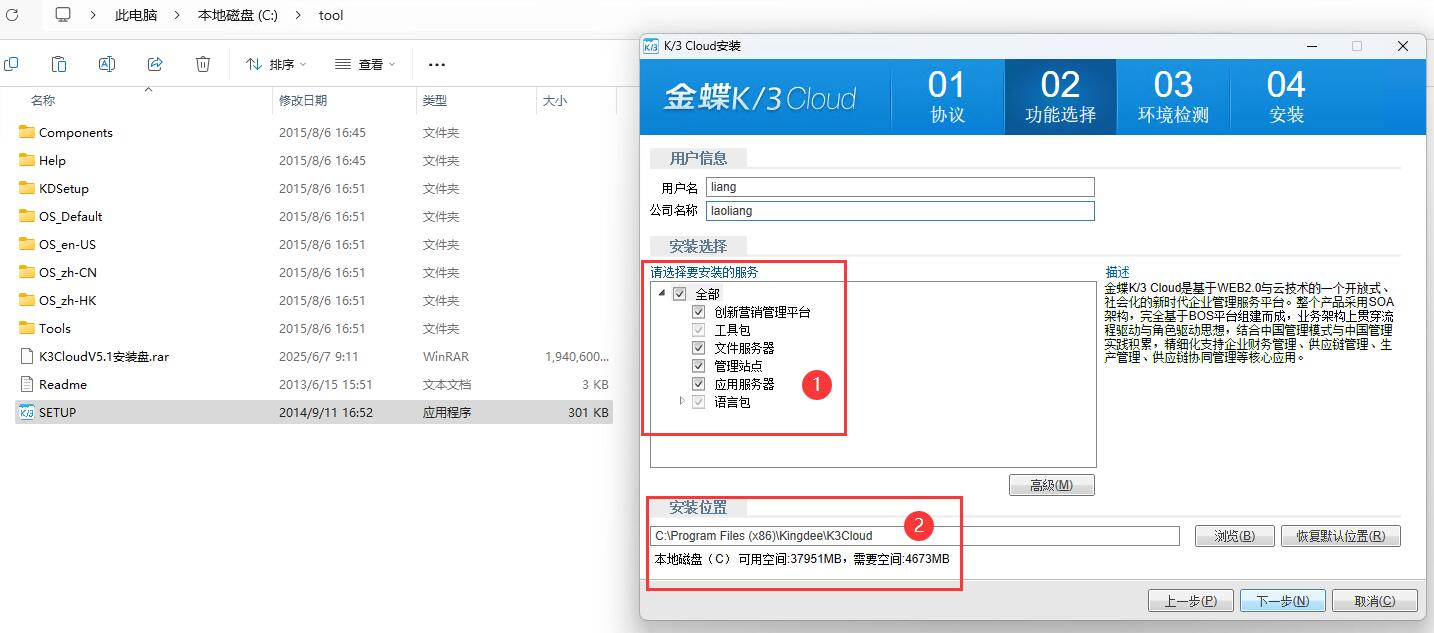Select the Tools folder icon
This screenshot has width=1434, height=633.
[27, 328]
